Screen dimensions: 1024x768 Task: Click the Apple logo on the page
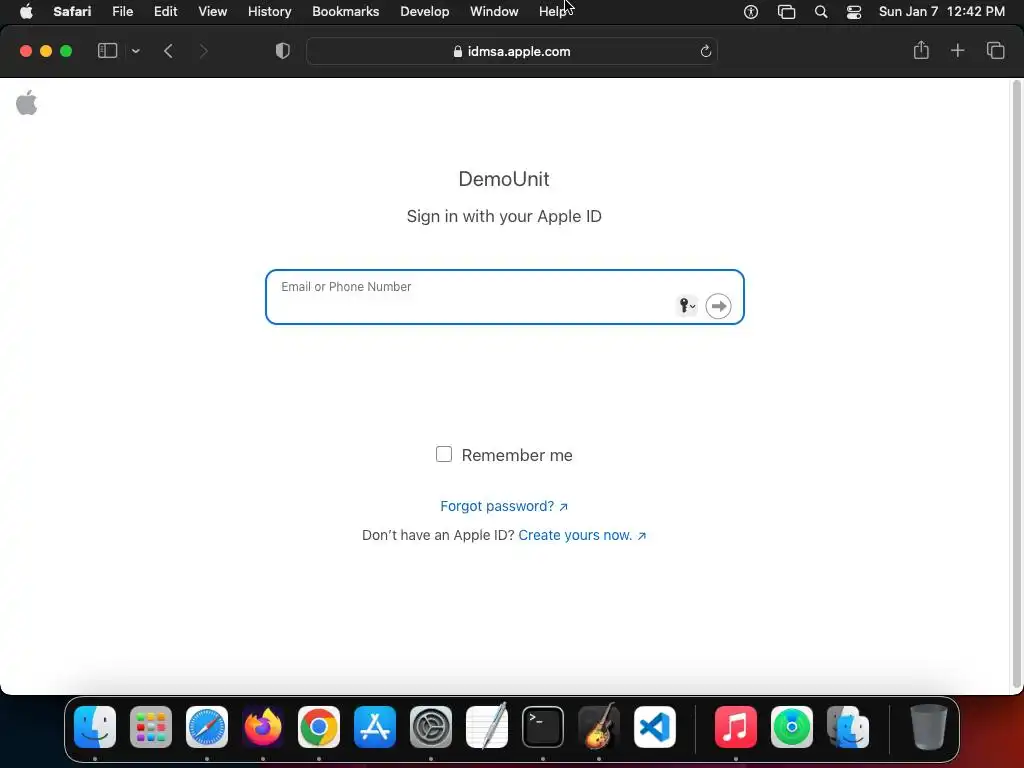[x=27, y=103]
